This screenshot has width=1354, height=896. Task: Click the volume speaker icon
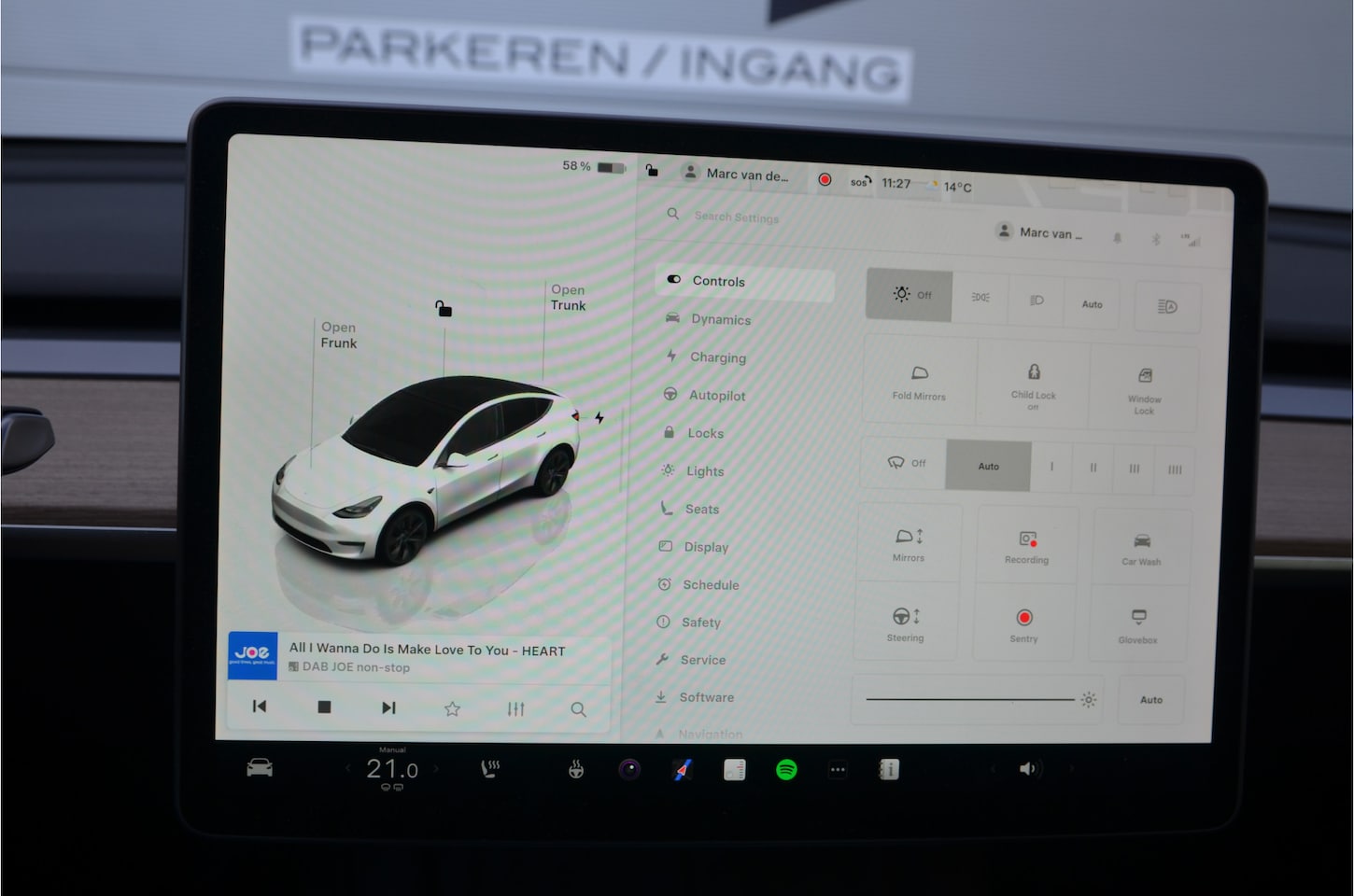pos(1028,769)
